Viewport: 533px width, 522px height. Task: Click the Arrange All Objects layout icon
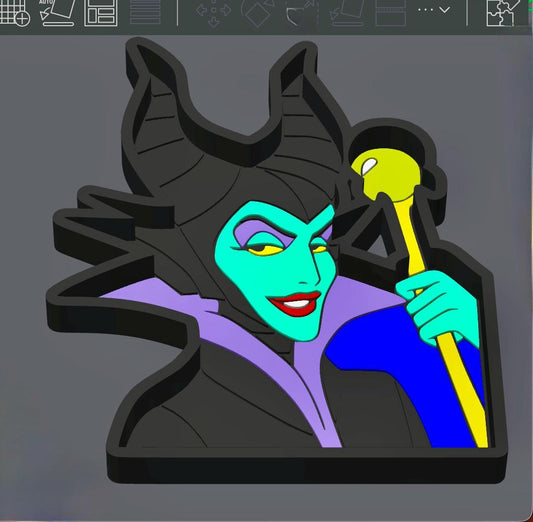point(101,13)
